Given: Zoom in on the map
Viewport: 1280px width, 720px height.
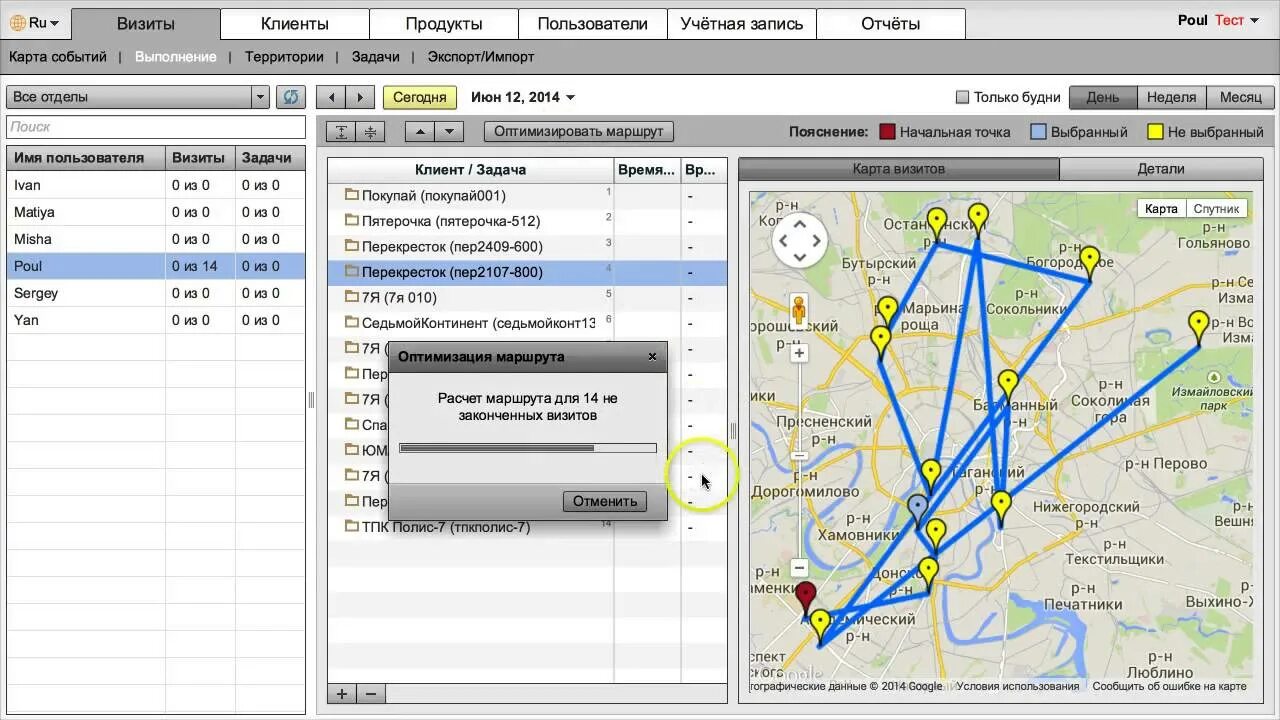Looking at the screenshot, I should 799,353.
